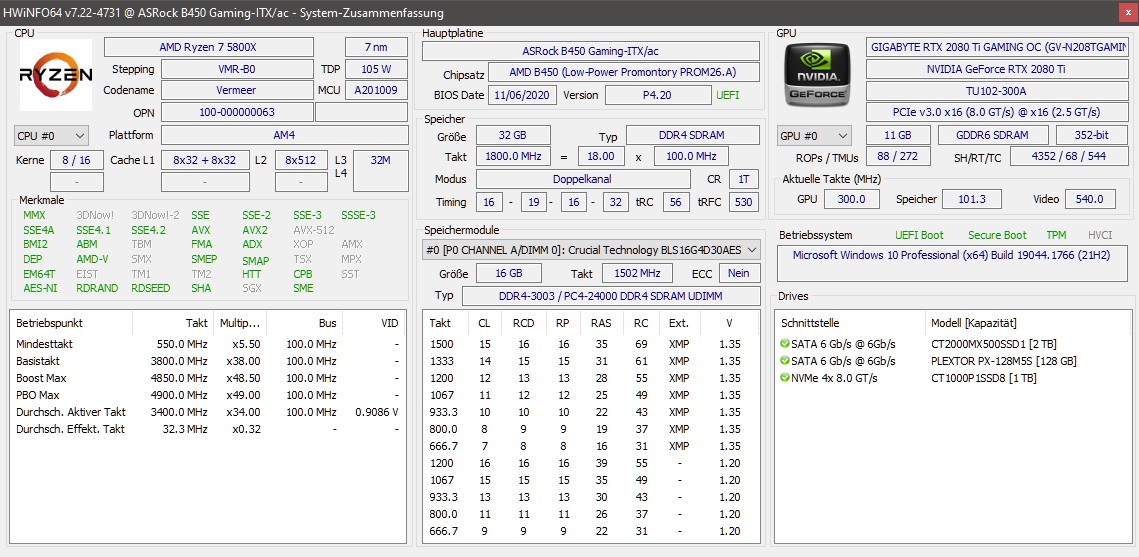The image size is (1139, 557).
Task: Click the Windows 10 Professional OS field
Action: [x=954, y=263]
